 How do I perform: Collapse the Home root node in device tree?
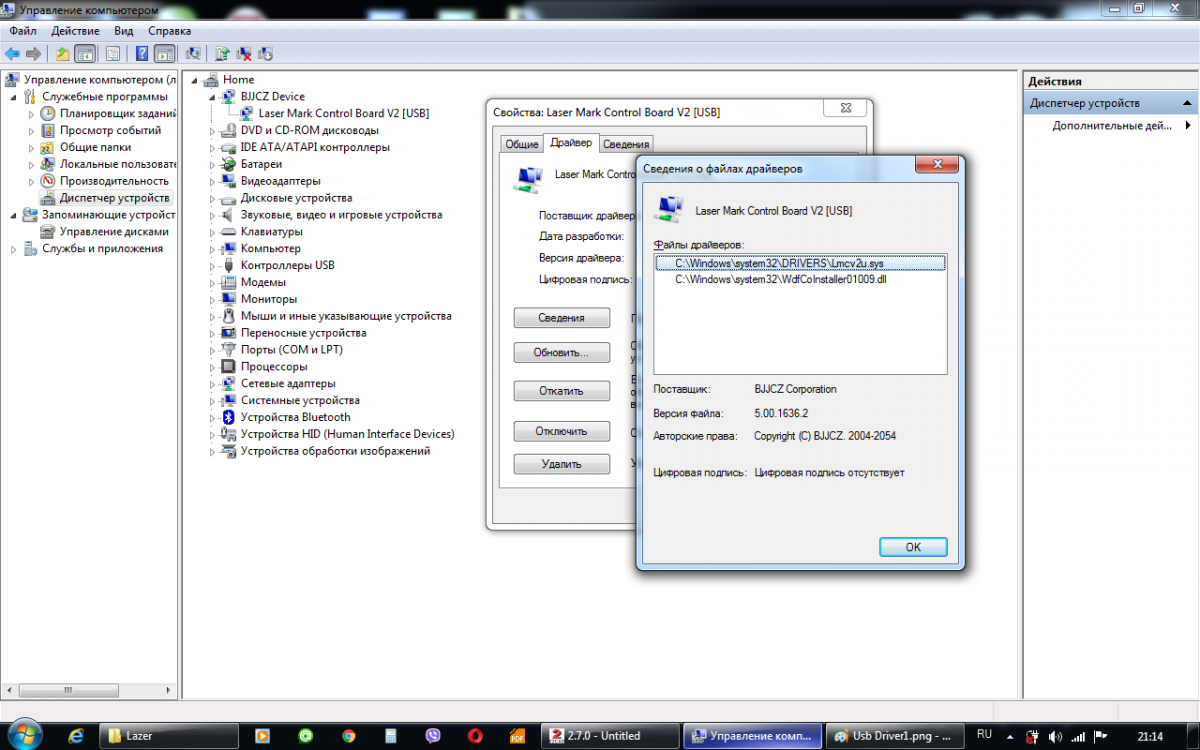click(194, 80)
